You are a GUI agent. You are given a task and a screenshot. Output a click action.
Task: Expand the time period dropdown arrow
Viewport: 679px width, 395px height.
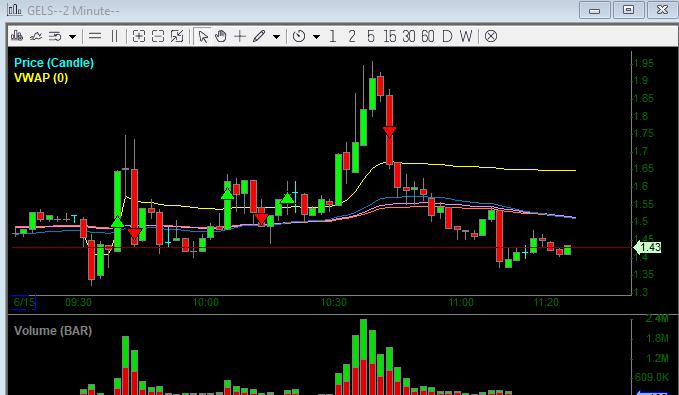tap(317, 36)
